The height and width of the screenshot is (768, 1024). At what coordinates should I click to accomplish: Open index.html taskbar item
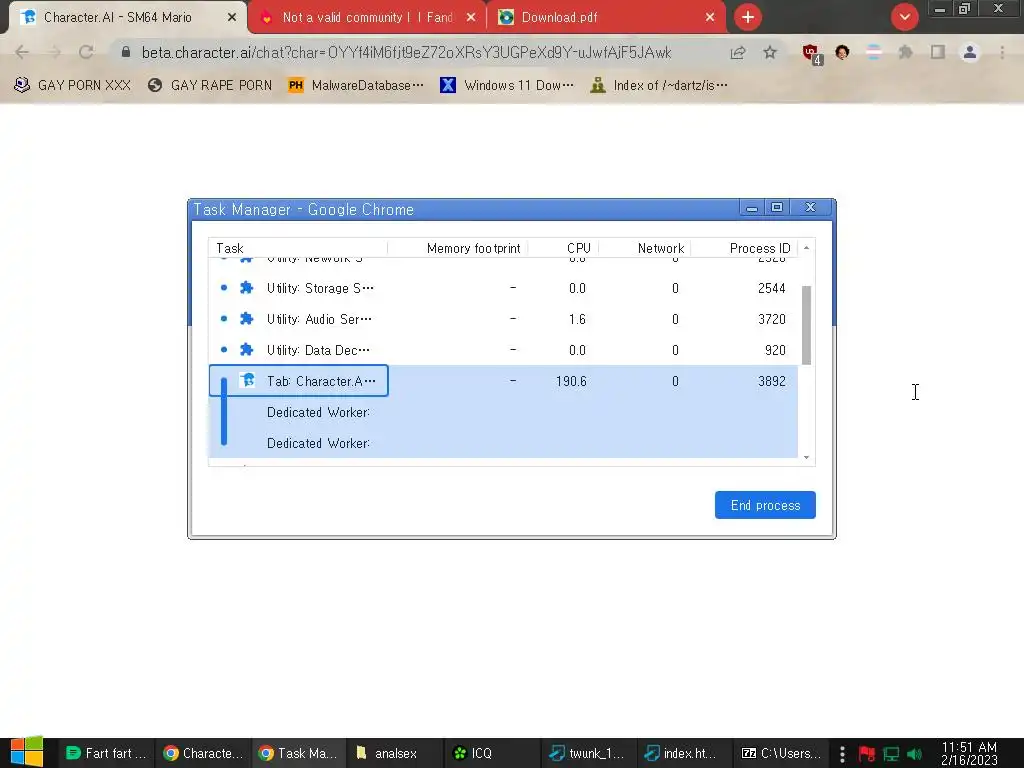pos(684,753)
